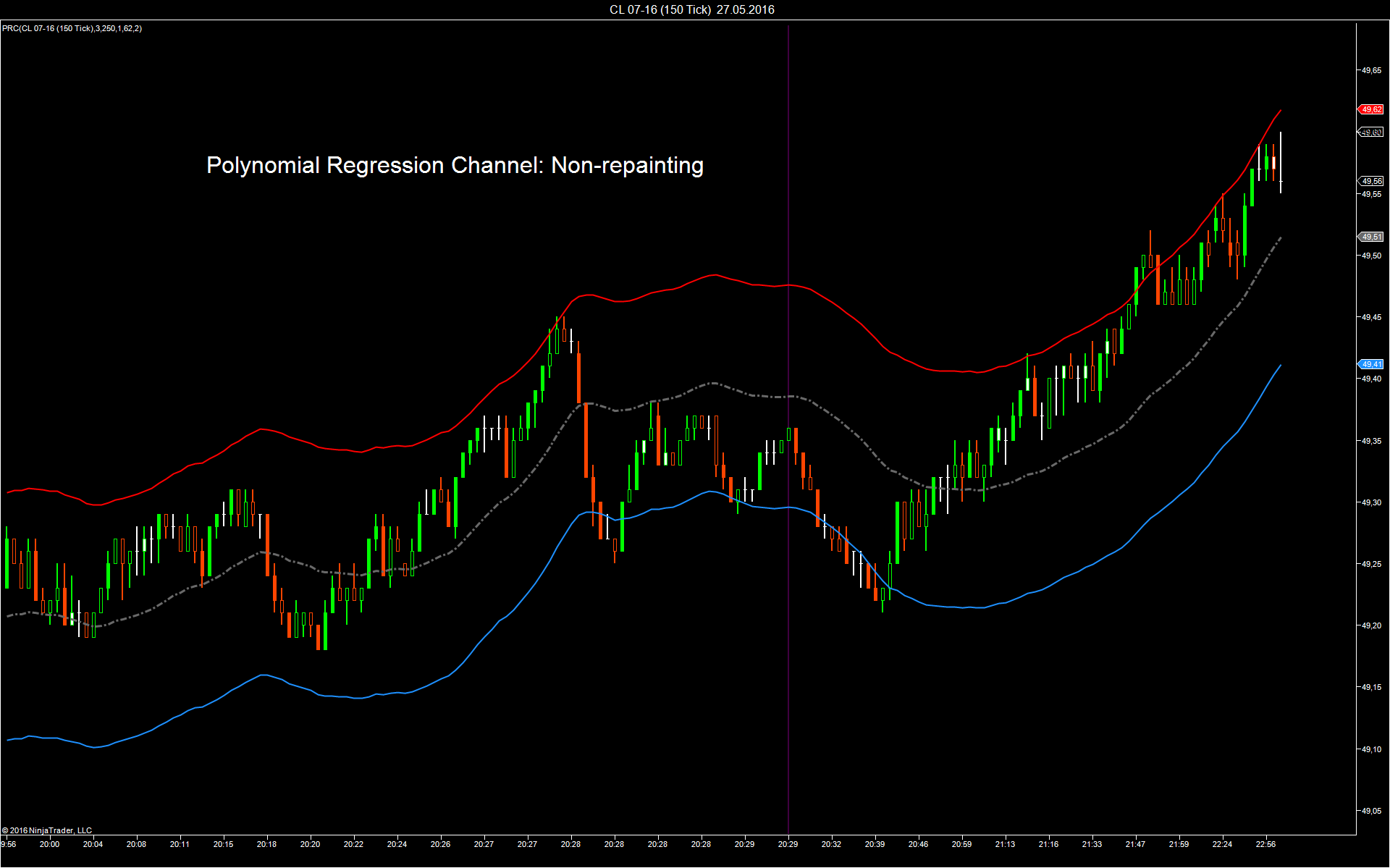The image size is (1390, 868).
Task: Click the blue 49,41 lower band price marker
Action: [x=1370, y=364]
